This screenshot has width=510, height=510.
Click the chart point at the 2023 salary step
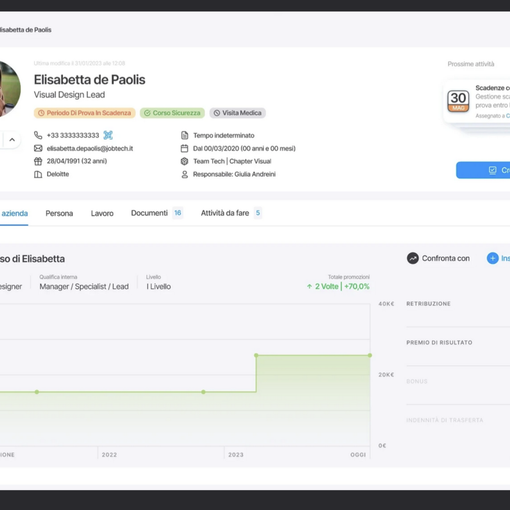point(256,355)
